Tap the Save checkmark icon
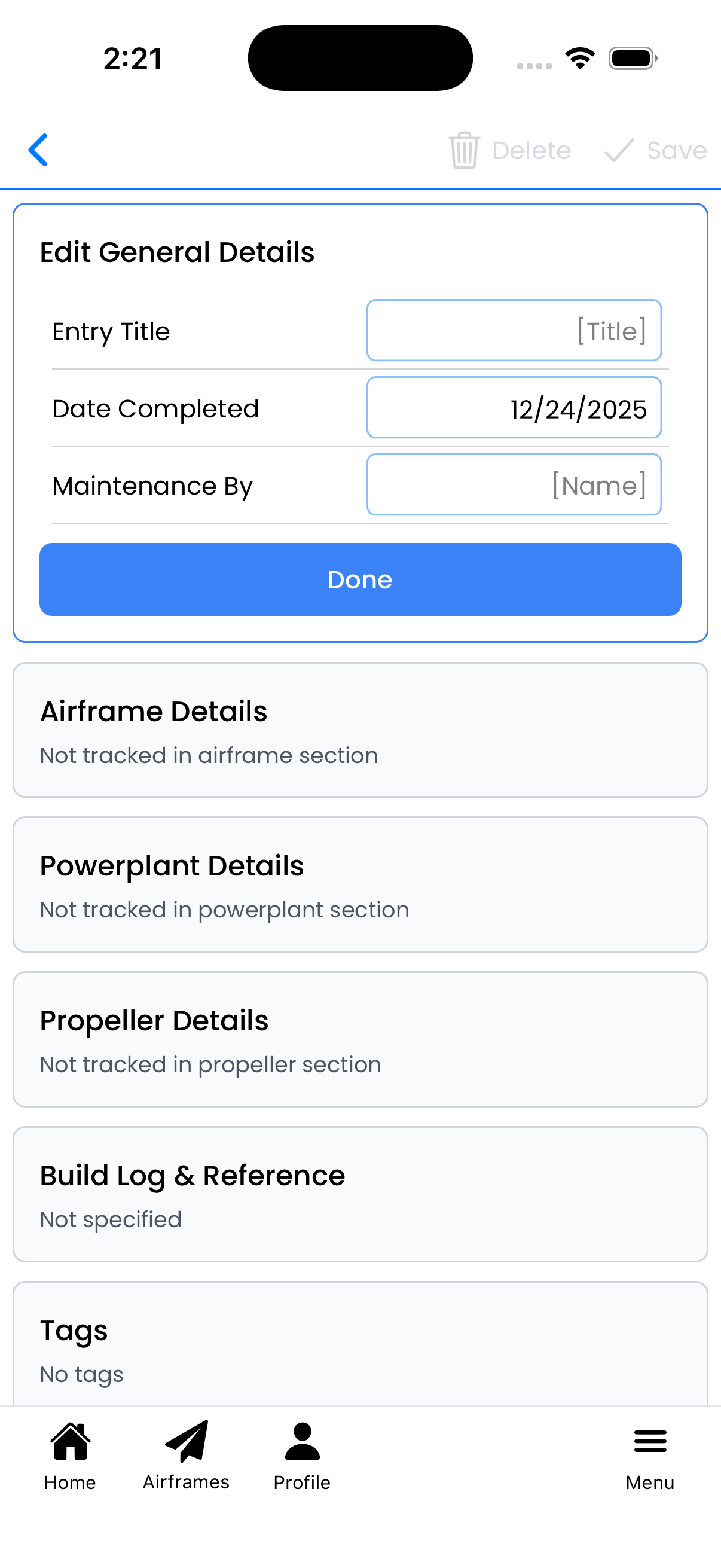 coord(619,150)
